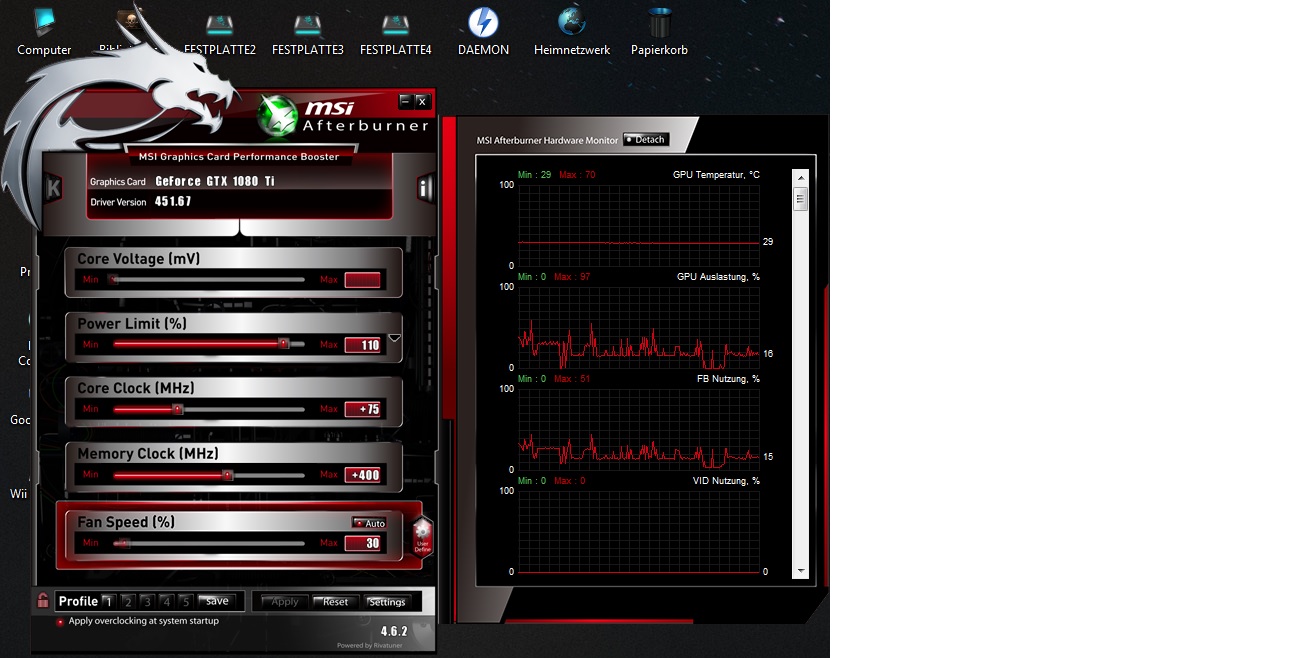Click the Powered by Rivatuner text
The width and height of the screenshot is (1299, 658).
371,645
